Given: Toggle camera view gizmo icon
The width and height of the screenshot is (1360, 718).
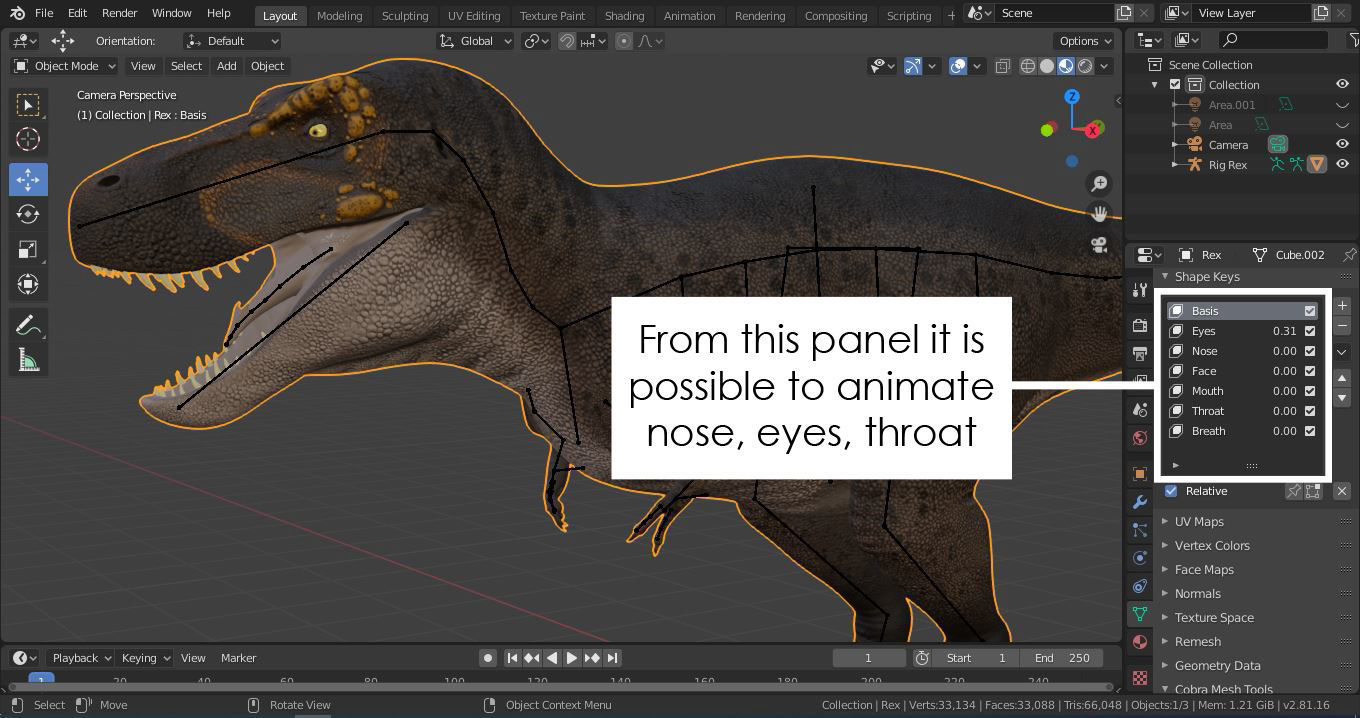Looking at the screenshot, I should (1099, 245).
